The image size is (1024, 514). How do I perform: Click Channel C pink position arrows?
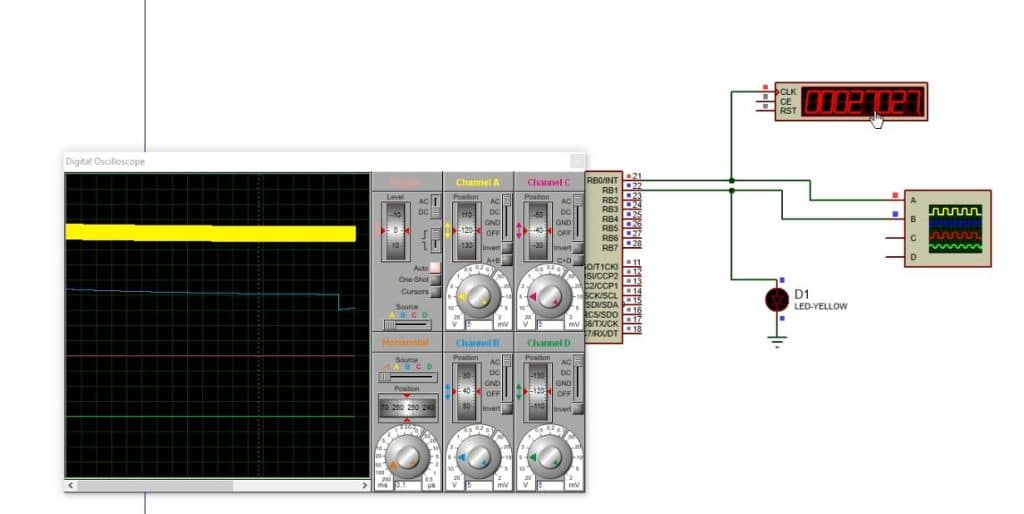(x=520, y=231)
